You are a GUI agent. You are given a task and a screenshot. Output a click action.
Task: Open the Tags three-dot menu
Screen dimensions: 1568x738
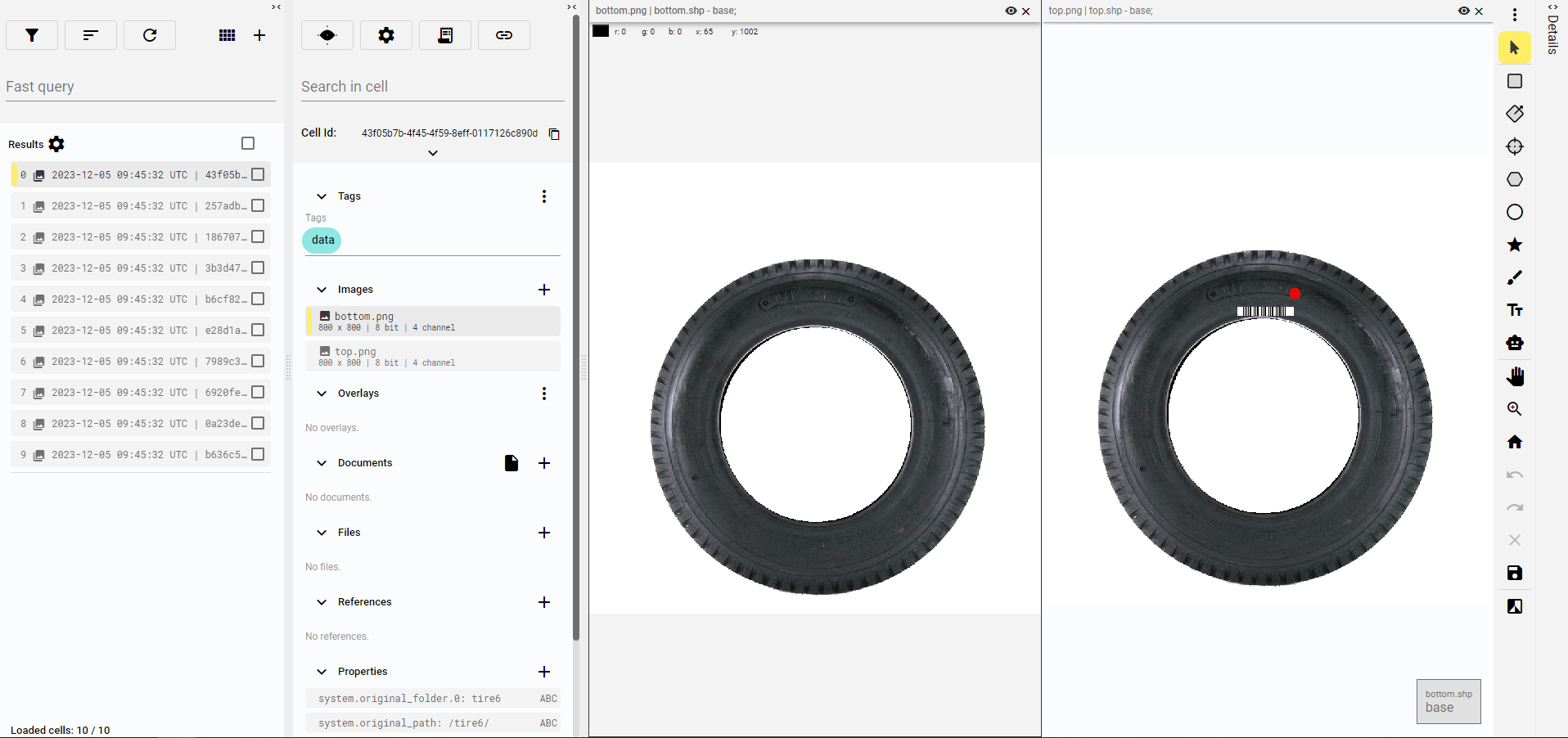click(x=544, y=196)
